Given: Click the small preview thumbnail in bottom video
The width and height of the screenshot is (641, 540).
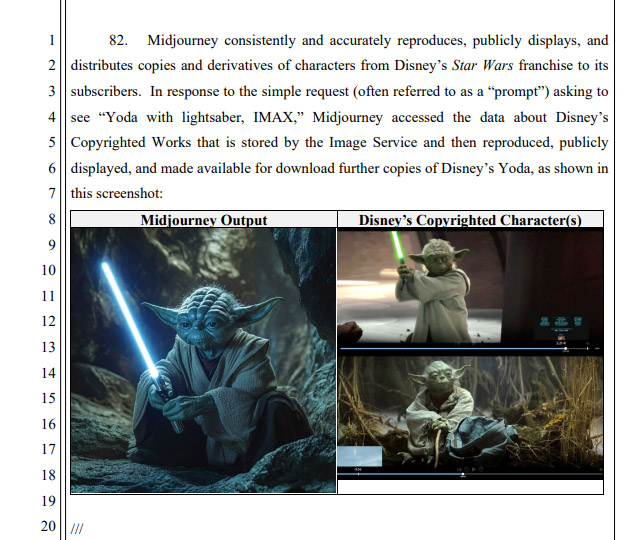Looking at the screenshot, I should [361, 458].
